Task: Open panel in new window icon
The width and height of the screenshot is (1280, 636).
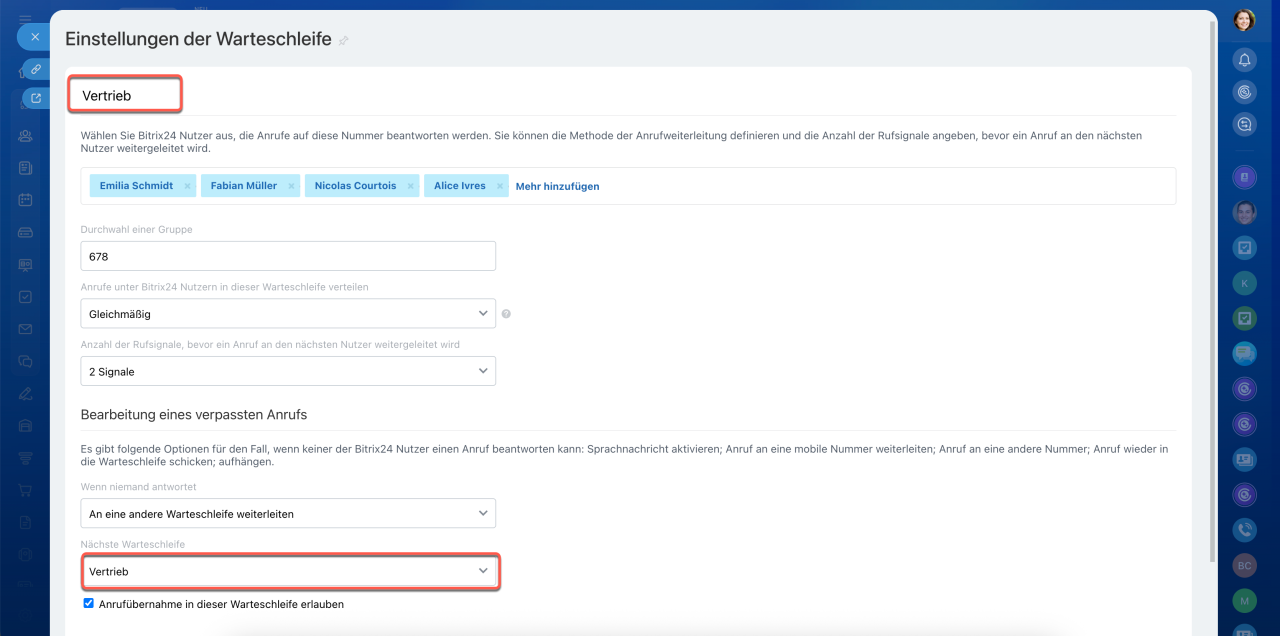Action: pos(36,98)
